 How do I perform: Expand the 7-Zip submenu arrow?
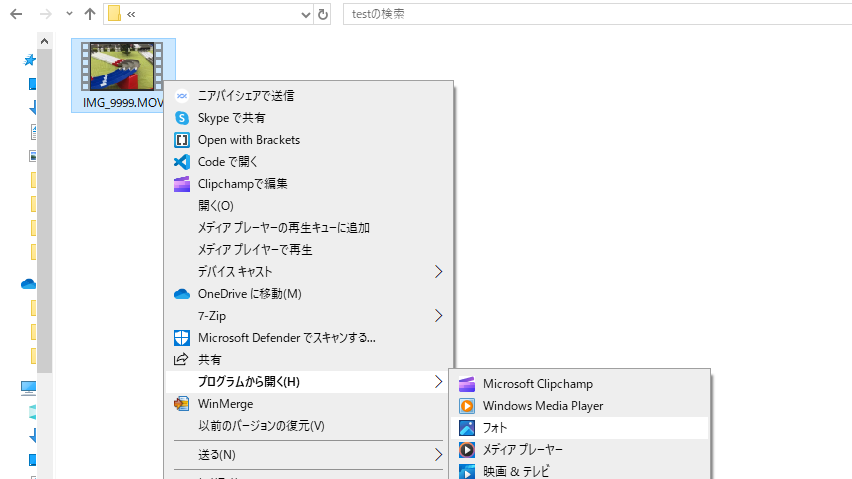[438, 316]
